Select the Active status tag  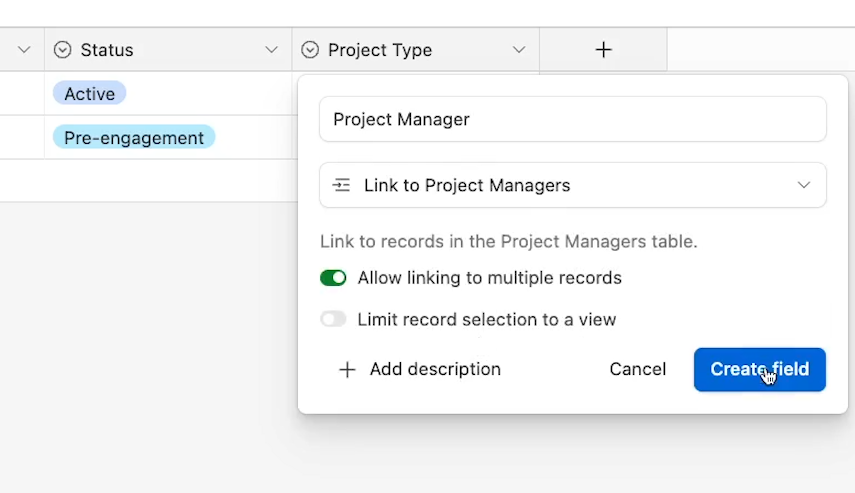click(x=89, y=94)
